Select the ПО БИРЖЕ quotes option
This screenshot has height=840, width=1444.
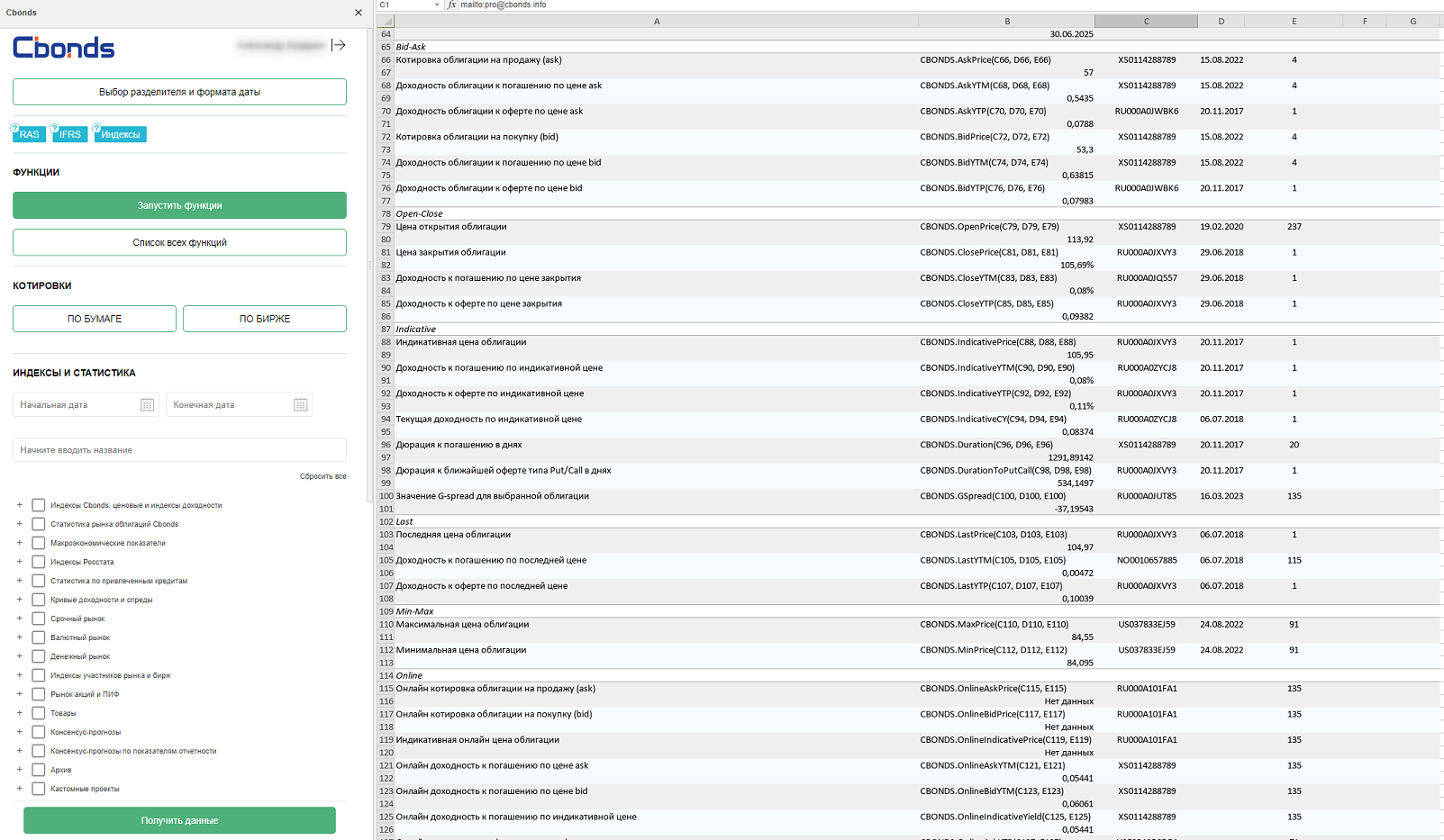[265, 319]
